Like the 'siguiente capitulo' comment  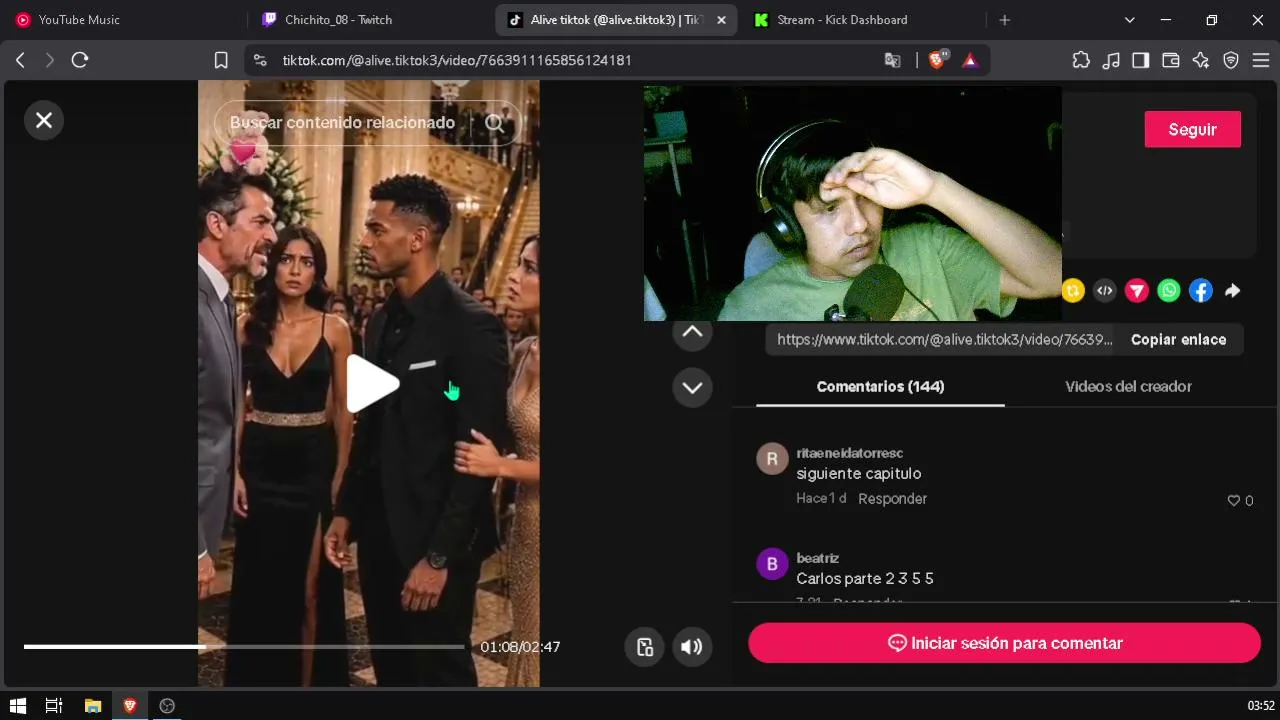click(1234, 501)
